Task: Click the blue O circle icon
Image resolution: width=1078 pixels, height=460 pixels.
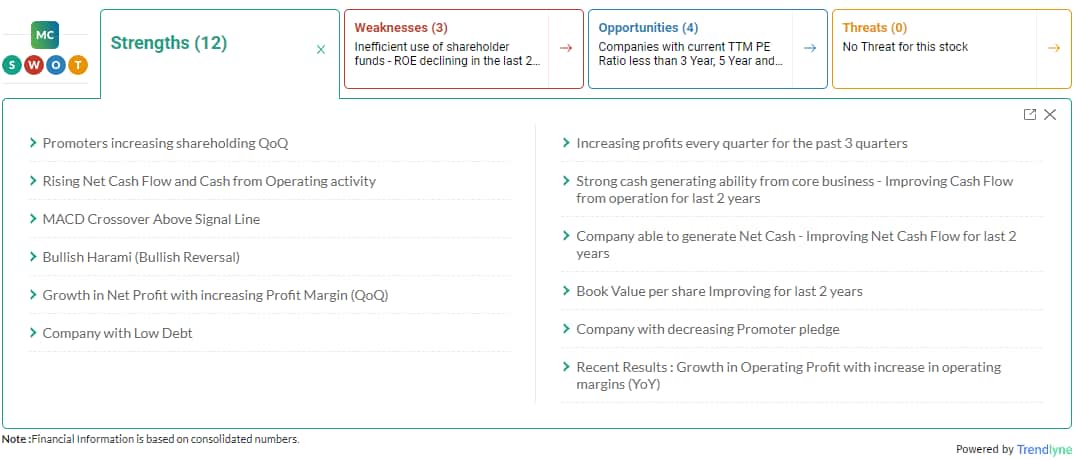Action: (x=56, y=66)
